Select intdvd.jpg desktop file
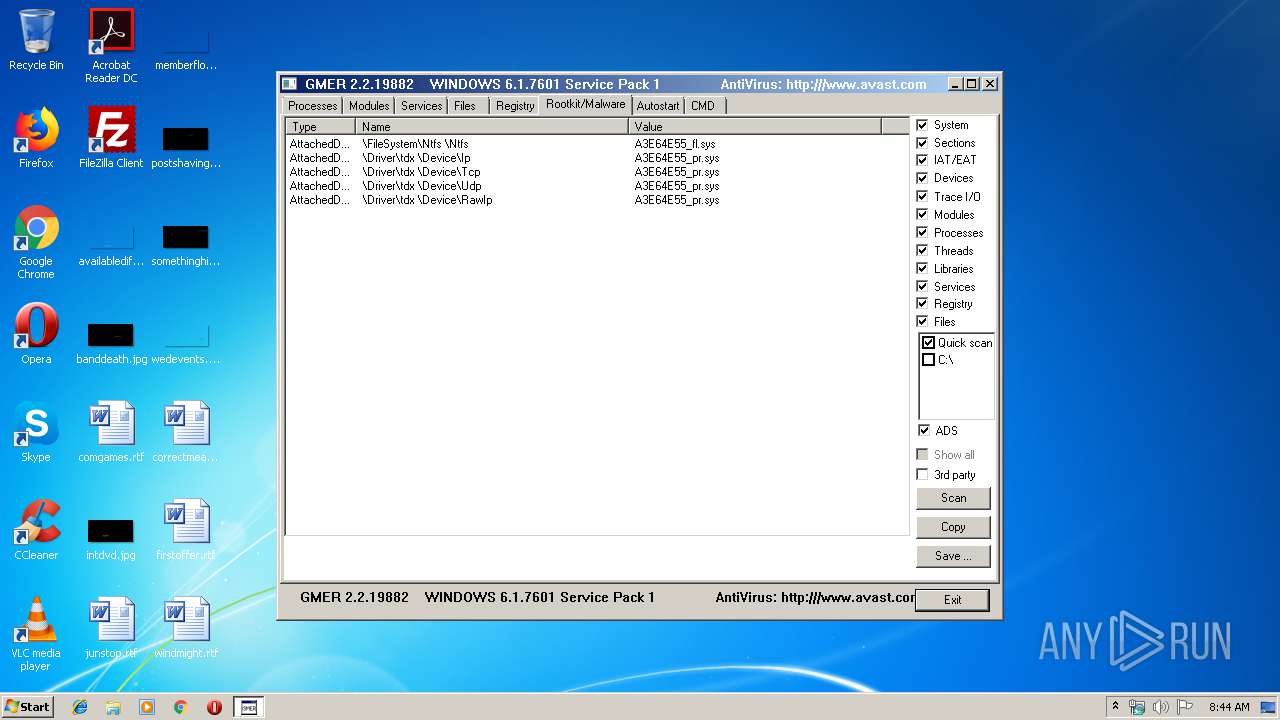 click(111, 539)
